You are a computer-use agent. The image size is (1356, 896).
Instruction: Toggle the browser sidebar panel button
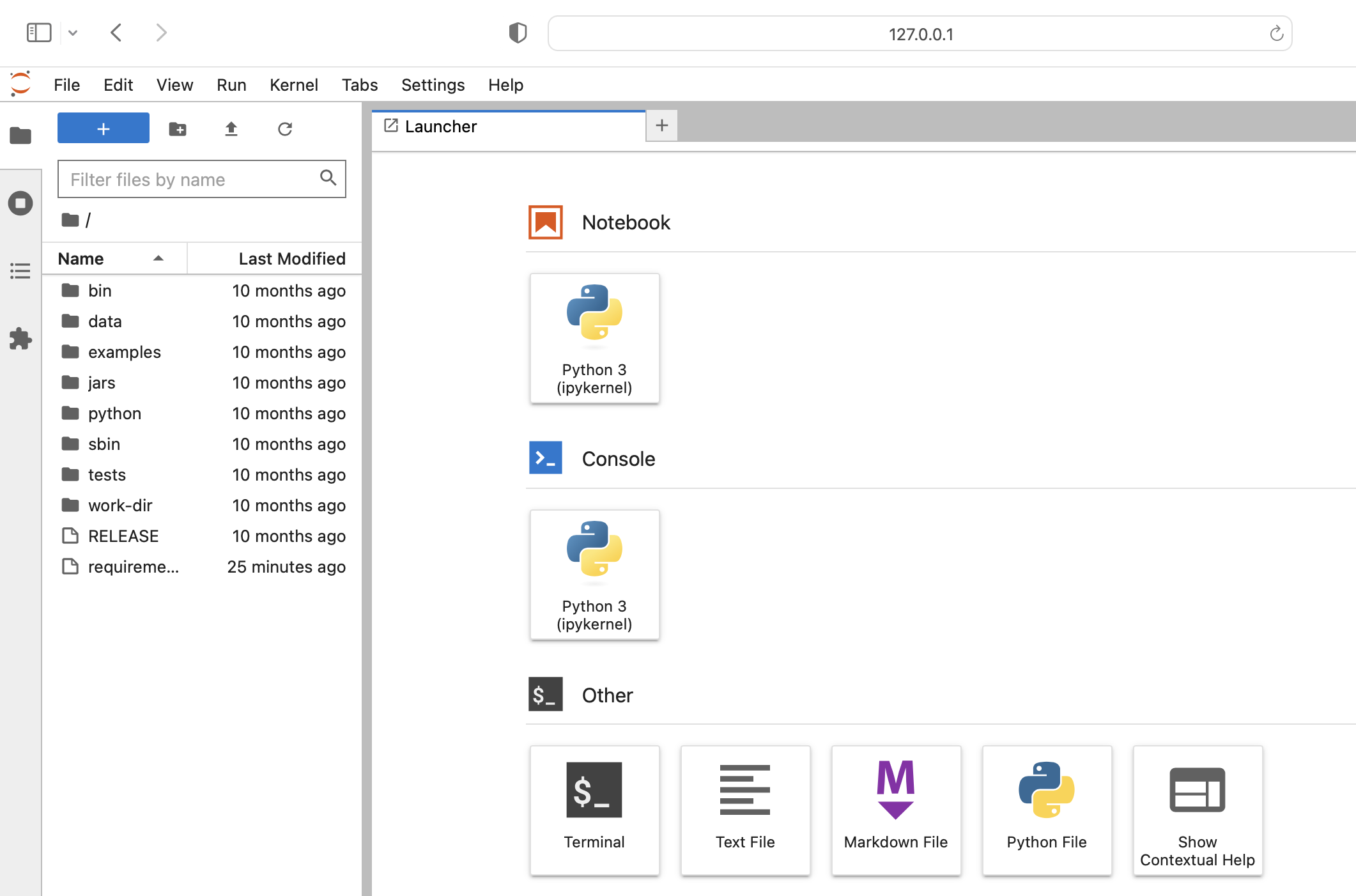pyautogui.click(x=39, y=33)
